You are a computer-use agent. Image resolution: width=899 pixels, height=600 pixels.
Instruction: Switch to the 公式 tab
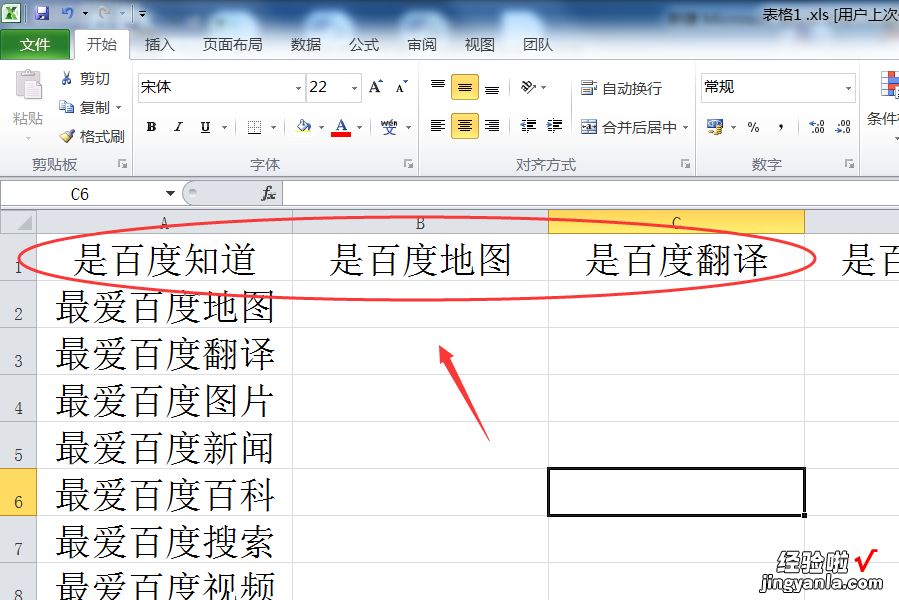point(364,44)
